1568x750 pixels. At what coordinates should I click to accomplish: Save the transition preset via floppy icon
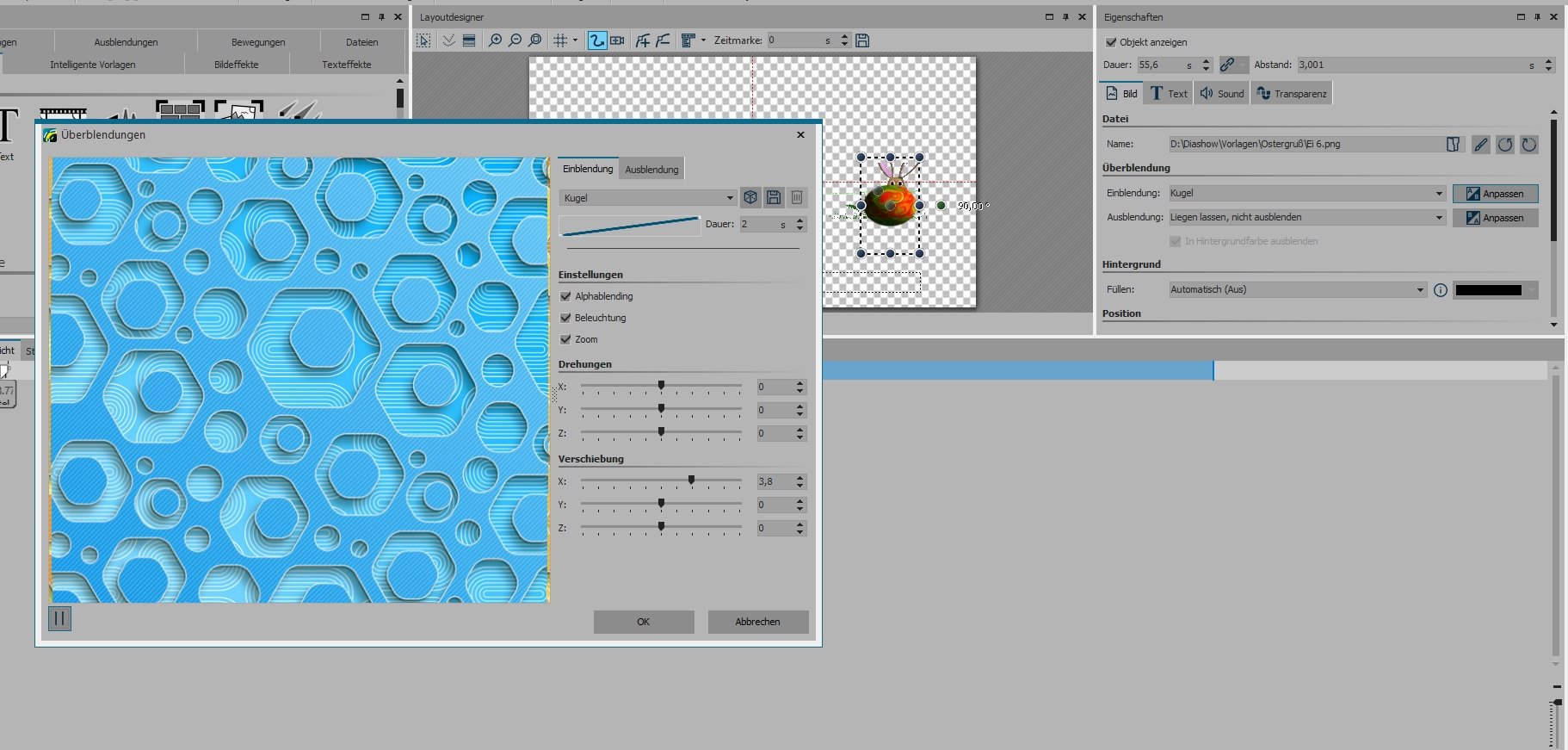(774, 197)
